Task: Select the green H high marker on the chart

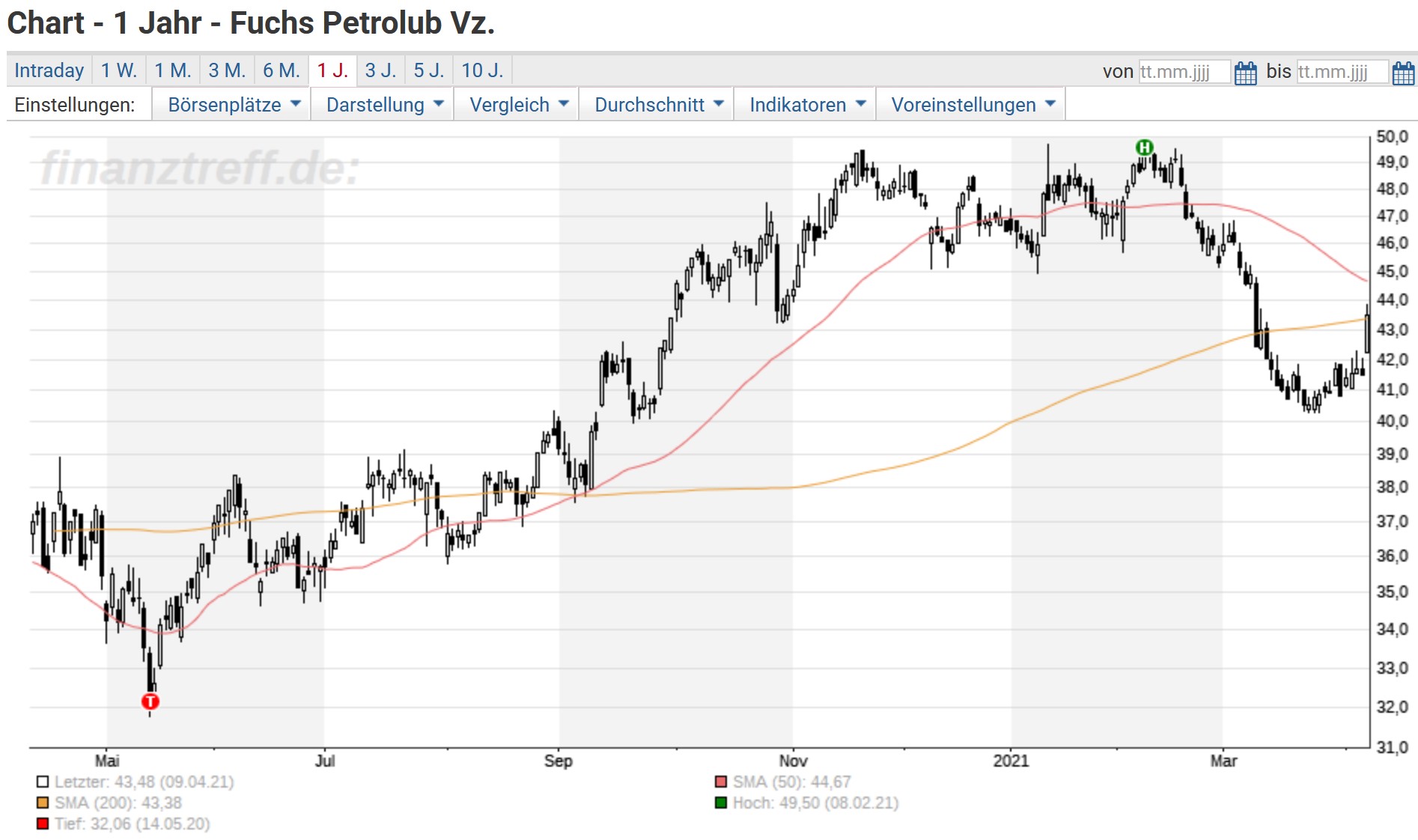Action: pyautogui.click(x=1144, y=147)
